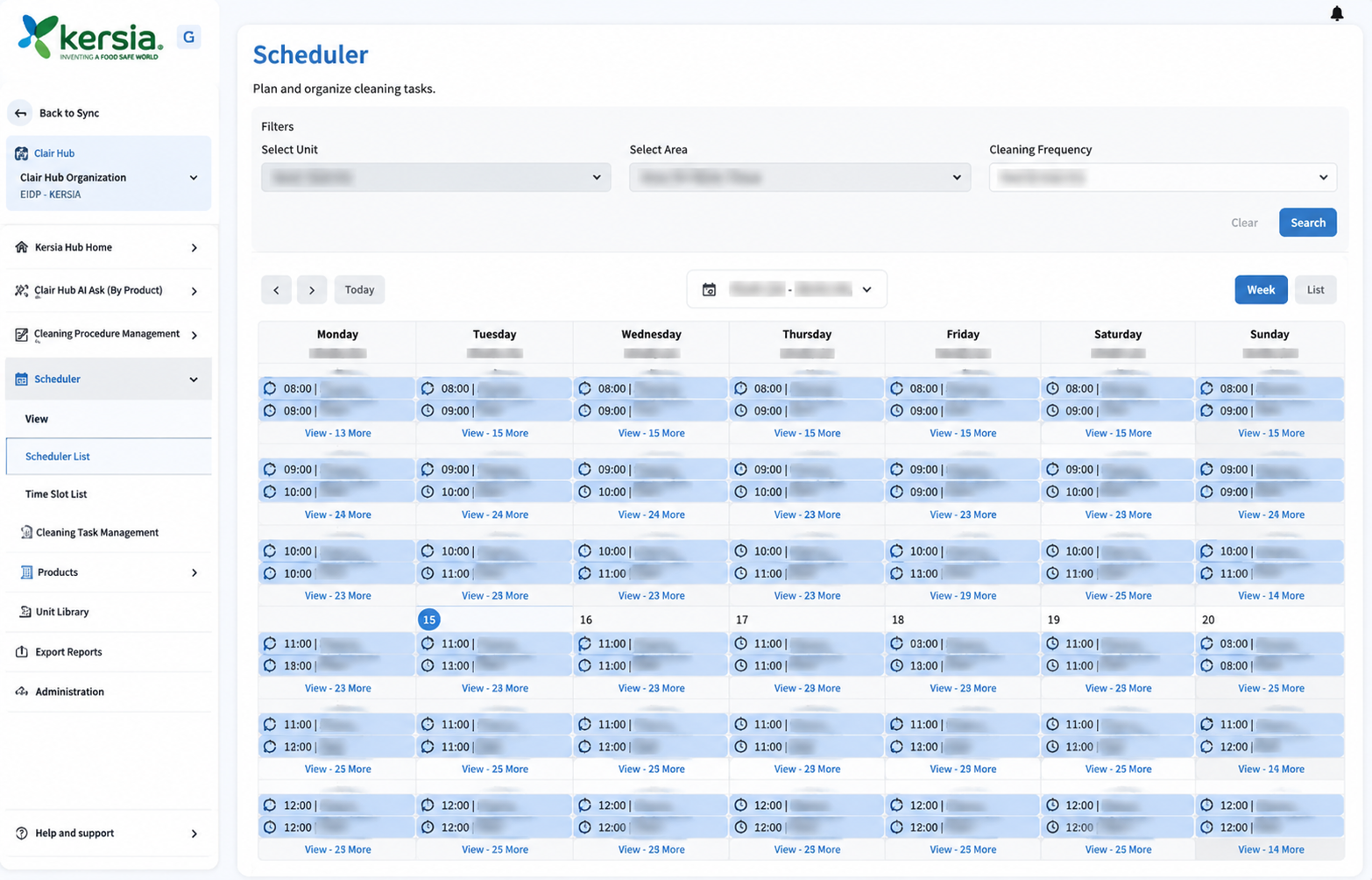Click the Scheduler calendar icon in sidebar
The image size is (1372, 880).
[x=21, y=379]
